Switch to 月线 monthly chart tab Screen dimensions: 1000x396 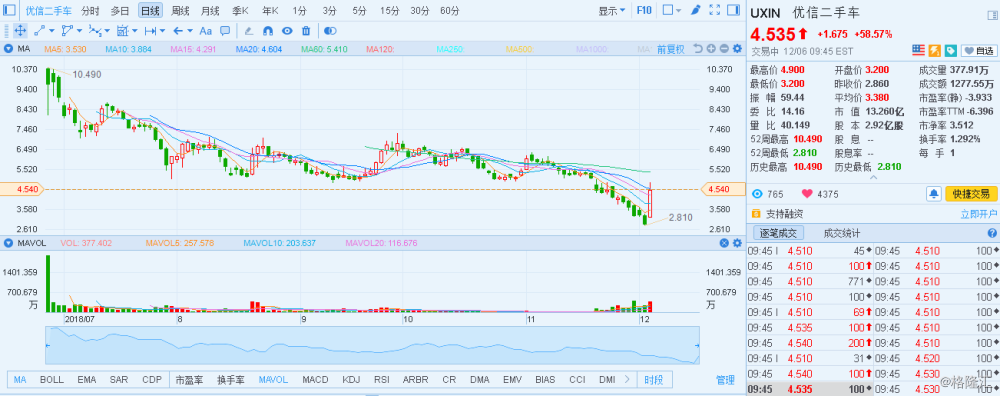click(x=210, y=10)
